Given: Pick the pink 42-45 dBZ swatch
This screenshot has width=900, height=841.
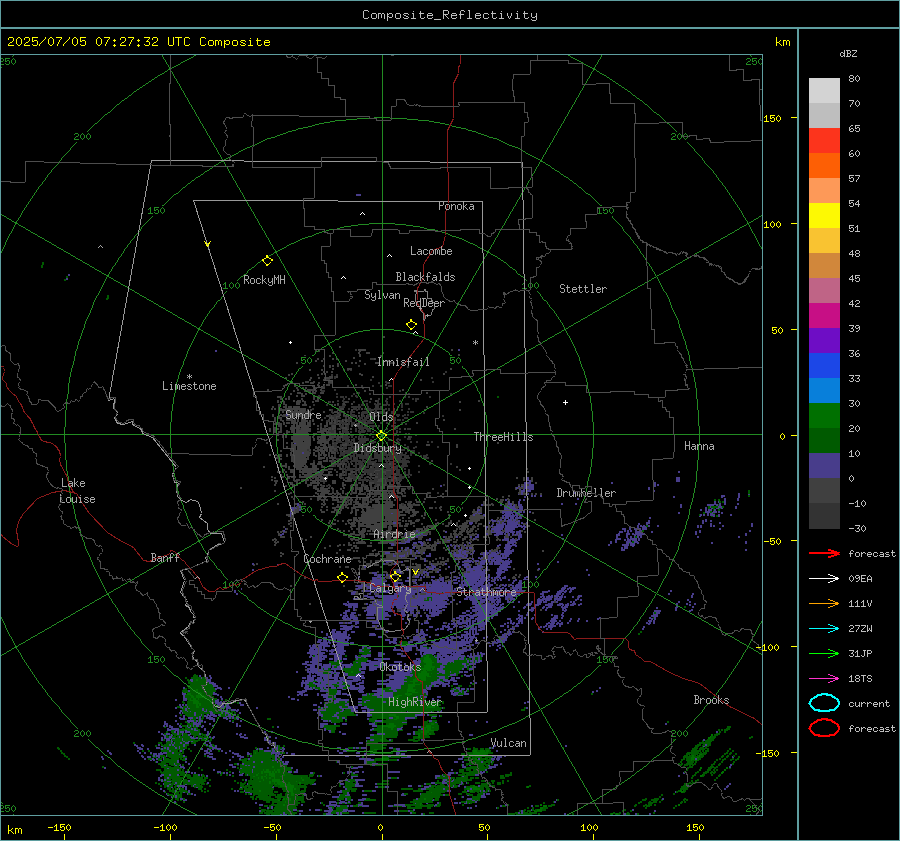Looking at the screenshot, I should (824, 290).
